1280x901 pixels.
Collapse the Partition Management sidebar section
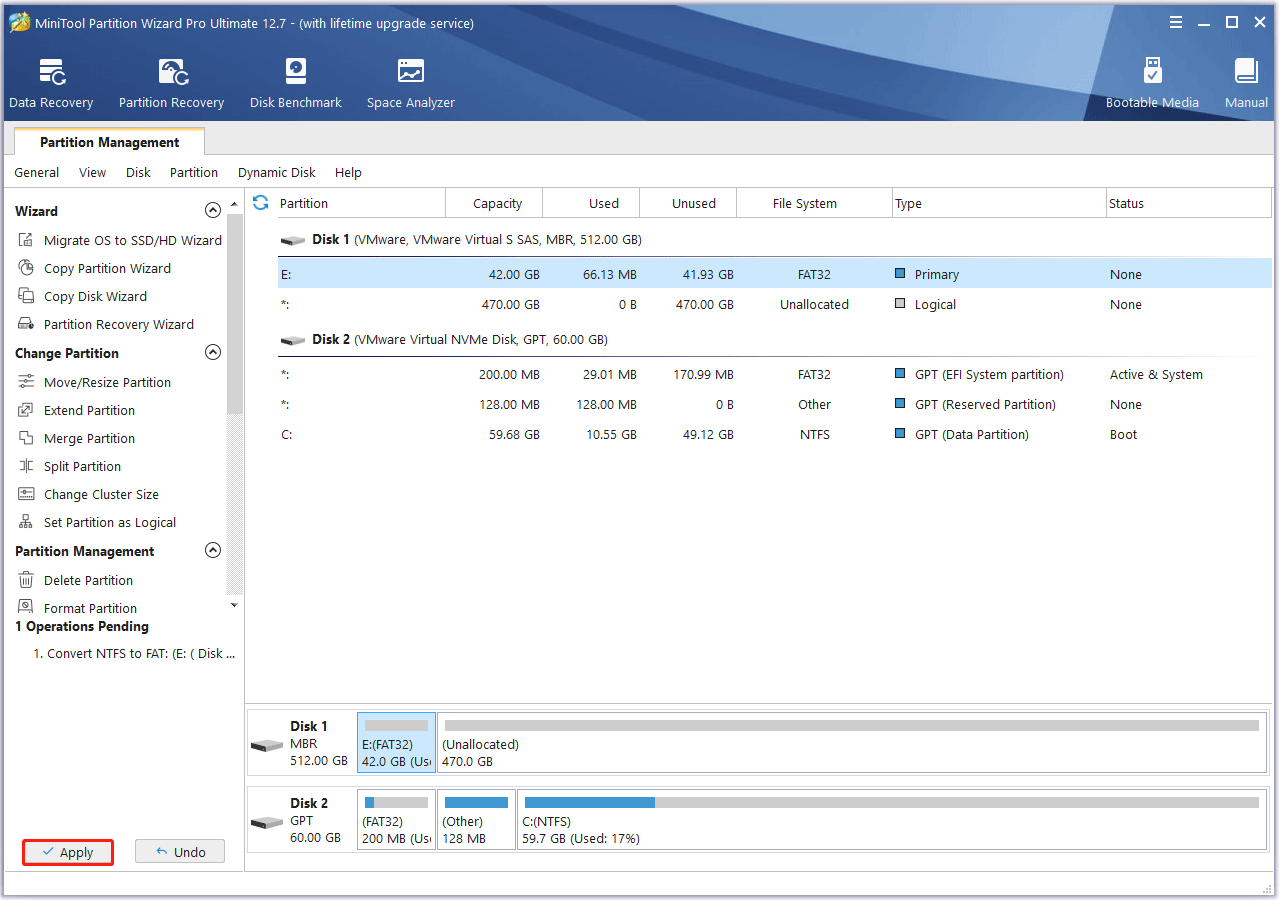212,551
